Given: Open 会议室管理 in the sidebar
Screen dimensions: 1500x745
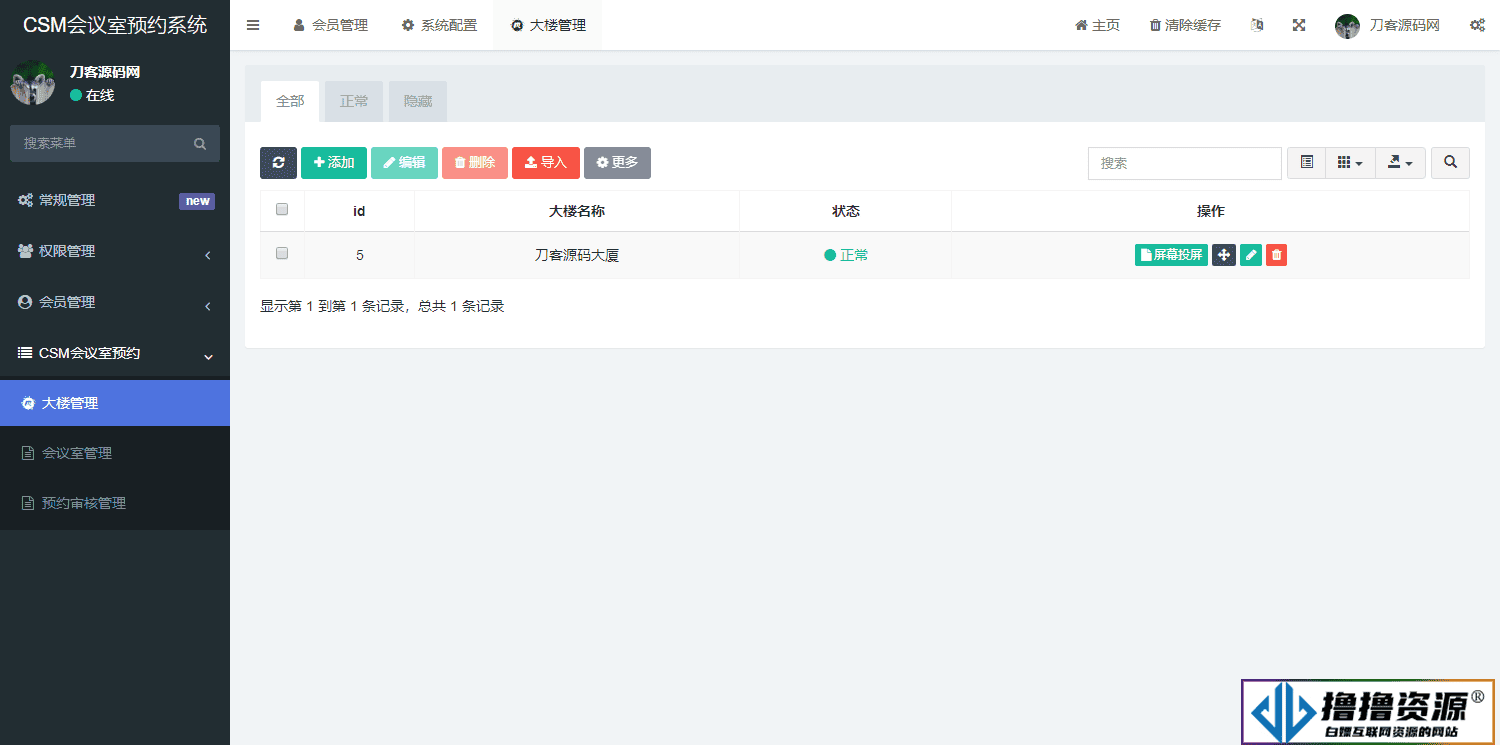Looking at the screenshot, I should pos(115,453).
